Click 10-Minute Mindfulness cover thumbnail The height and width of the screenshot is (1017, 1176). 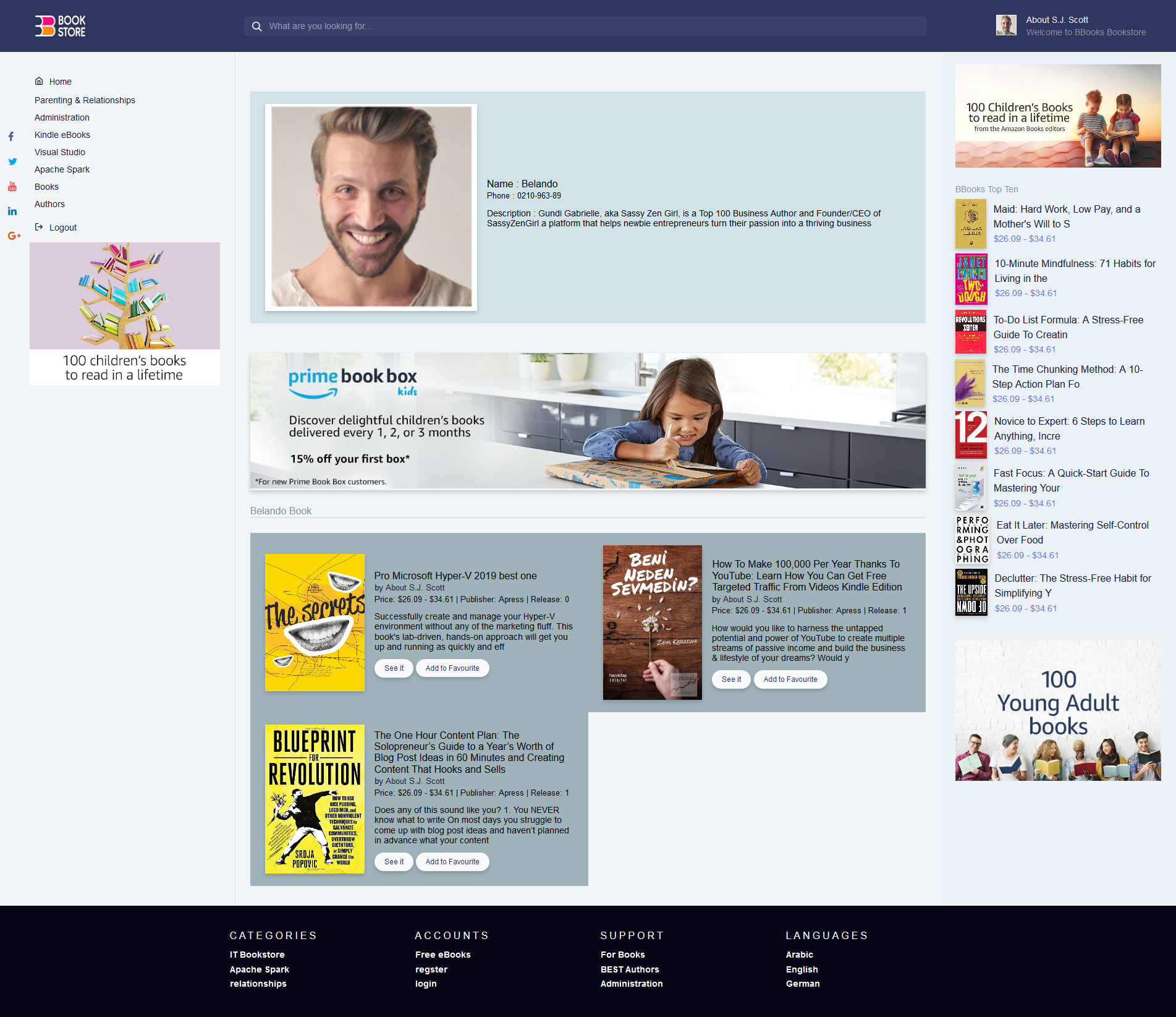point(971,279)
